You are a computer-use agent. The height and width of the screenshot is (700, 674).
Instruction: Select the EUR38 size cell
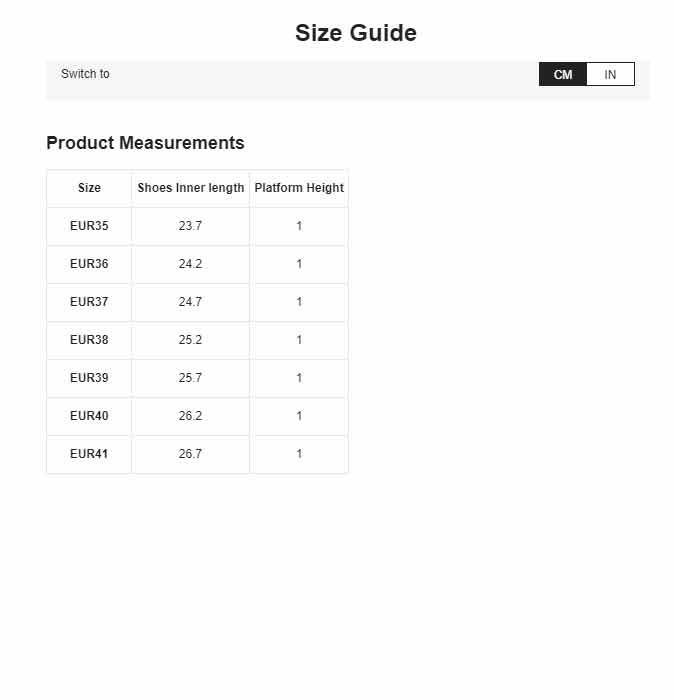click(x=89, y=340)
